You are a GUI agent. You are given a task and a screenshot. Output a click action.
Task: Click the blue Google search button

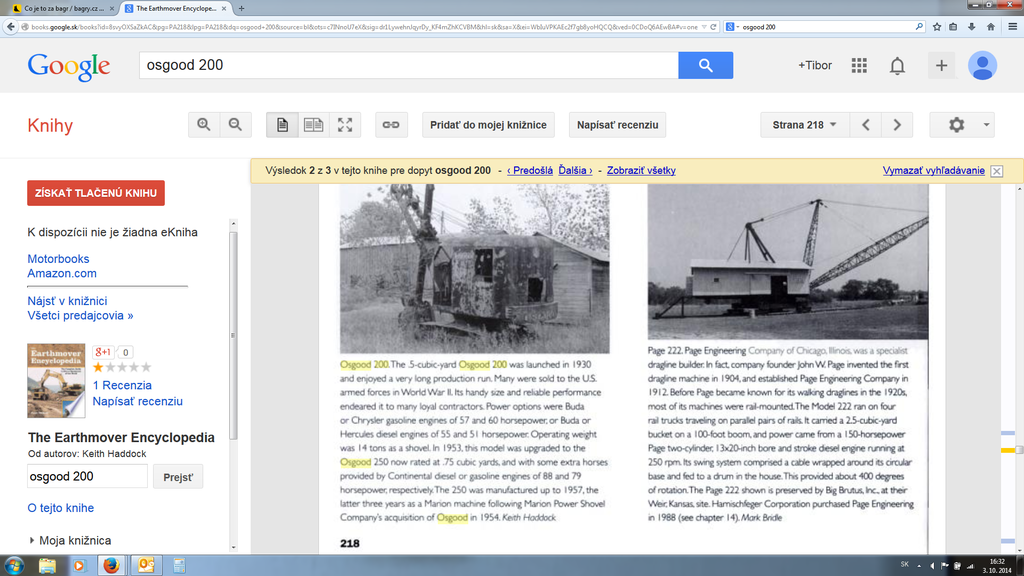click(x=705, y=65)
